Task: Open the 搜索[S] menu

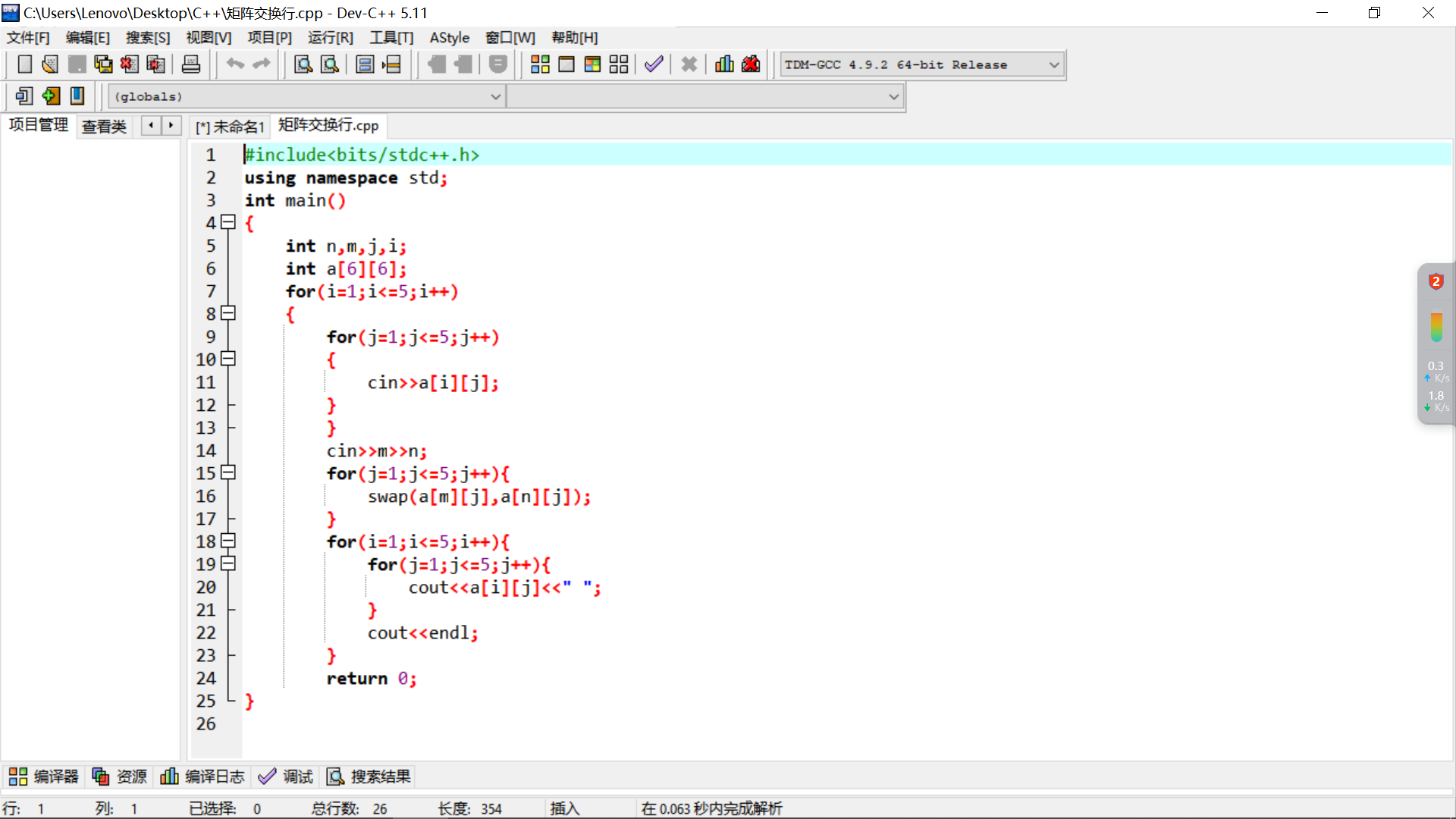Action: 148,38
